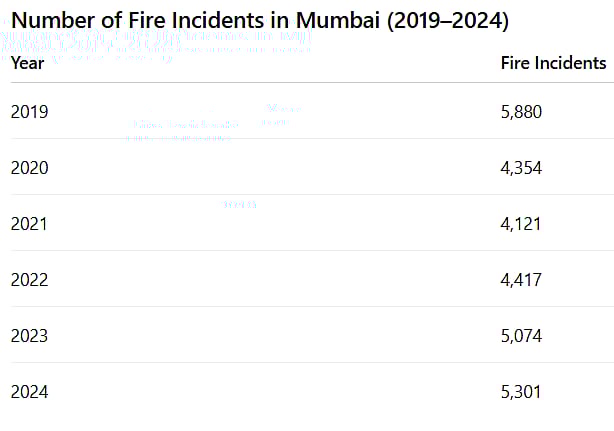Select the Fire Incidents column header
This screenshot has width=614, height=431.
tap(553, 63)
